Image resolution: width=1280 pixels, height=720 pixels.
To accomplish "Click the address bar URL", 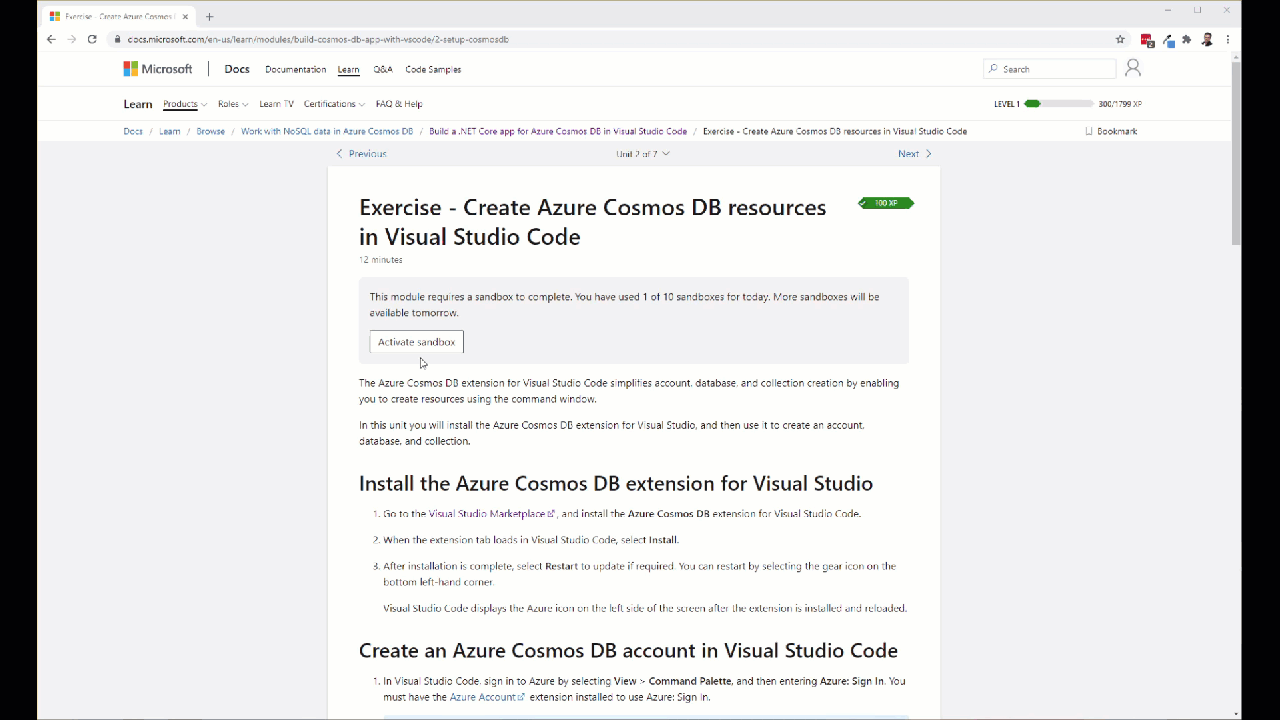I will [318, 40].
